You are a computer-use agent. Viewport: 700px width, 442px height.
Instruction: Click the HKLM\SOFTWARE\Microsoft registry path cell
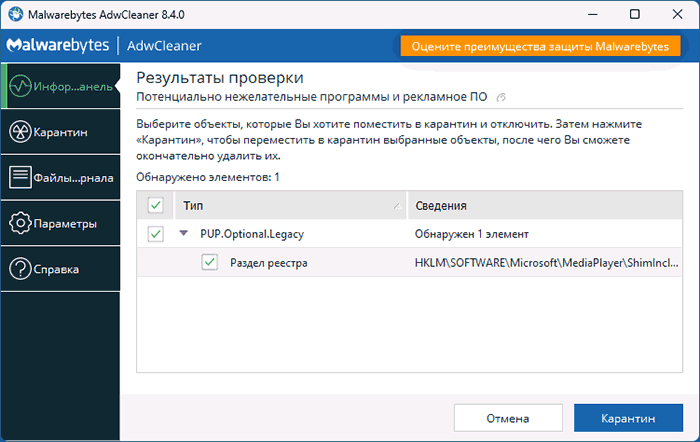[546, 263]
